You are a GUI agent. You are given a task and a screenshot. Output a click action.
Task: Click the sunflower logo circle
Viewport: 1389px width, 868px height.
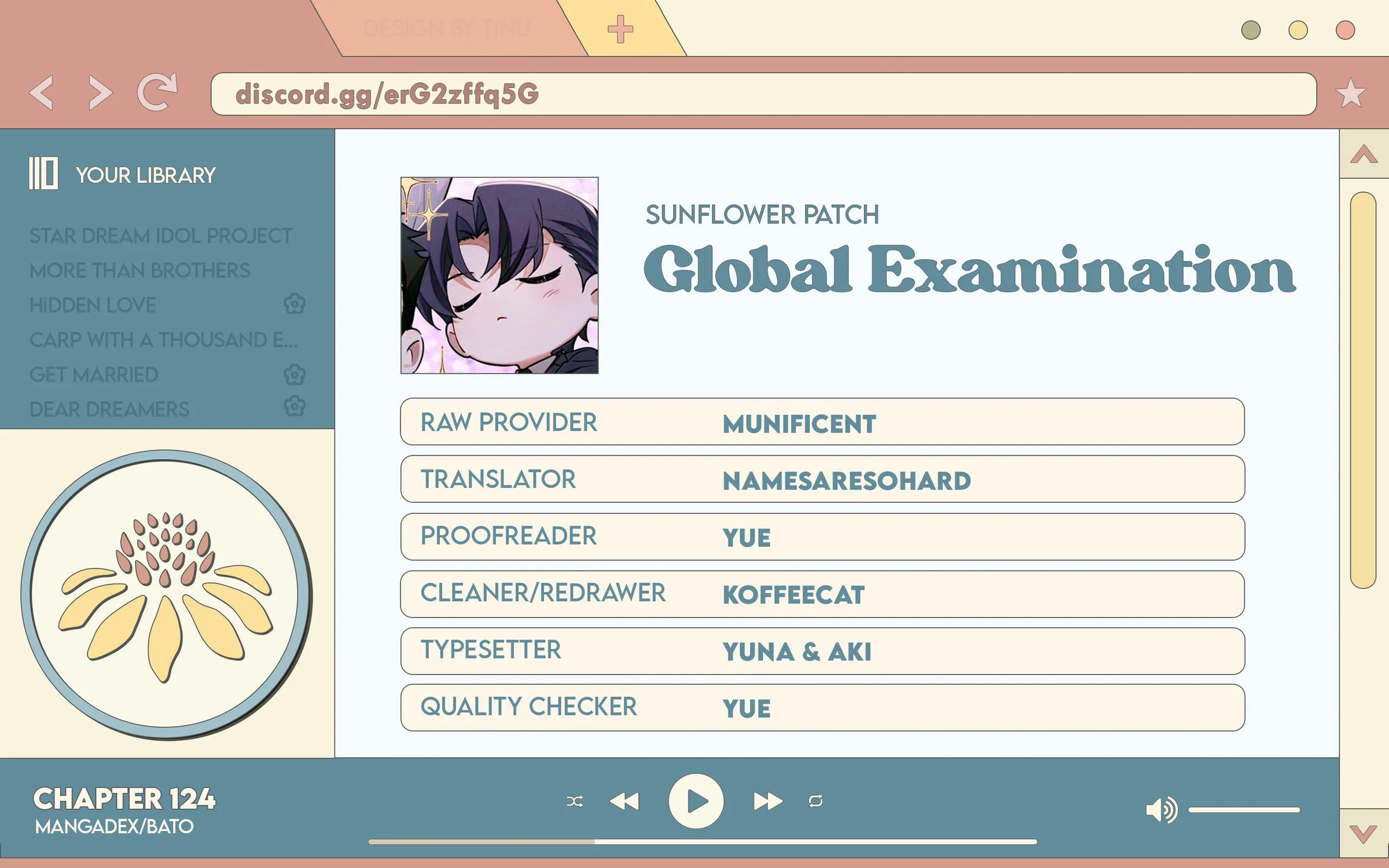(166, 594)
